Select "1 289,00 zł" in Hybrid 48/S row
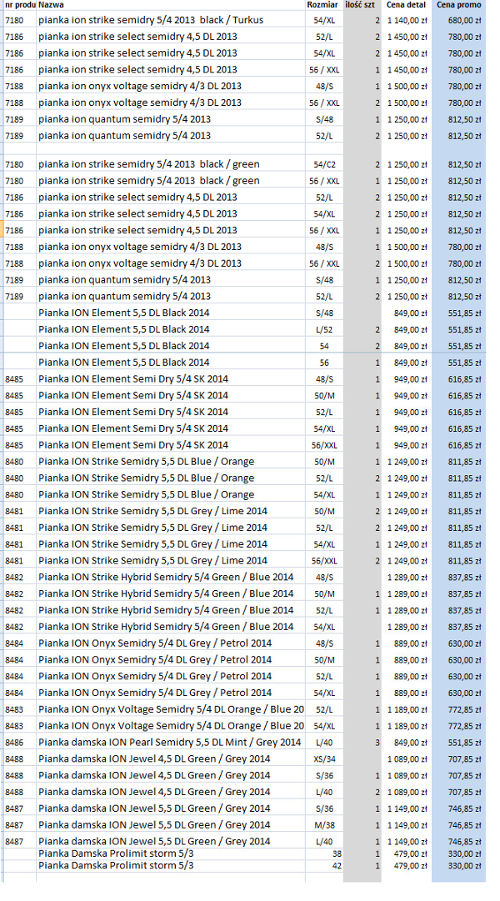Viewport: 500px width, 901px height. point(406,577)
